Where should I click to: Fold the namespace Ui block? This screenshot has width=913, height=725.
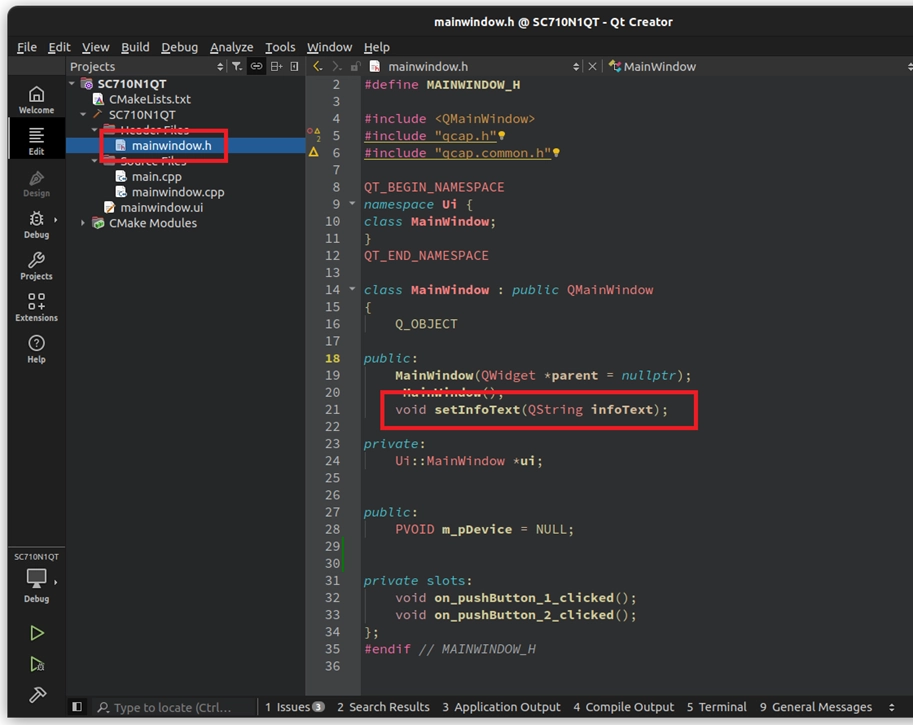(x=352, y=204)
